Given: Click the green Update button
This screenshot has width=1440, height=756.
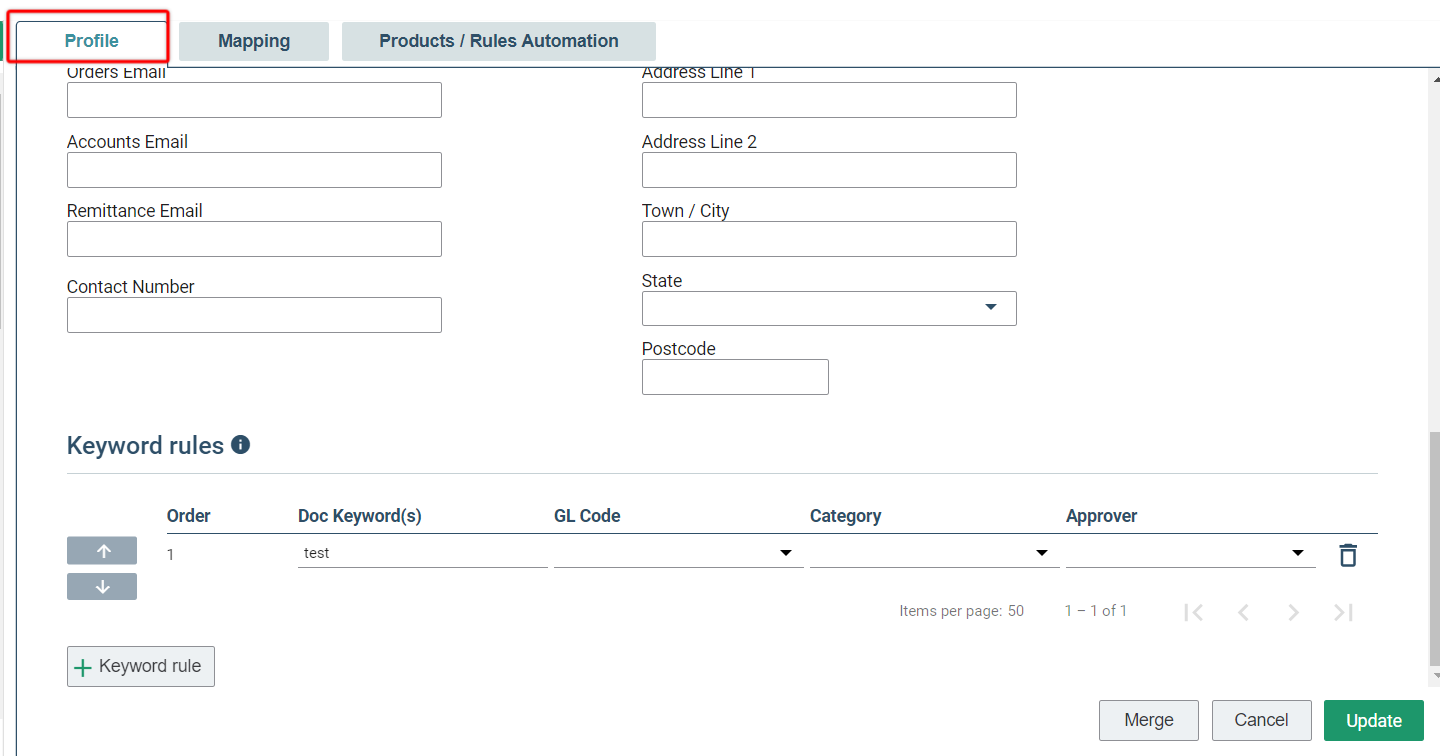Looking at the screenshot, I should [x=1374, y=720].
